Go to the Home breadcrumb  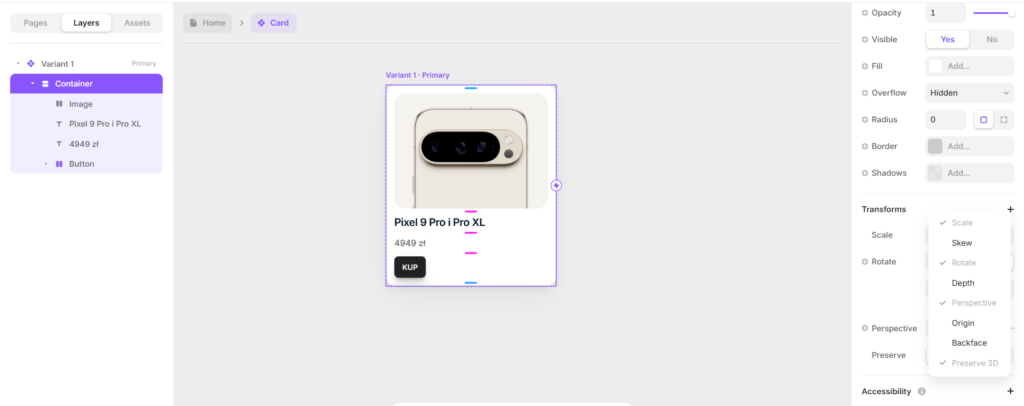[208, 23]
